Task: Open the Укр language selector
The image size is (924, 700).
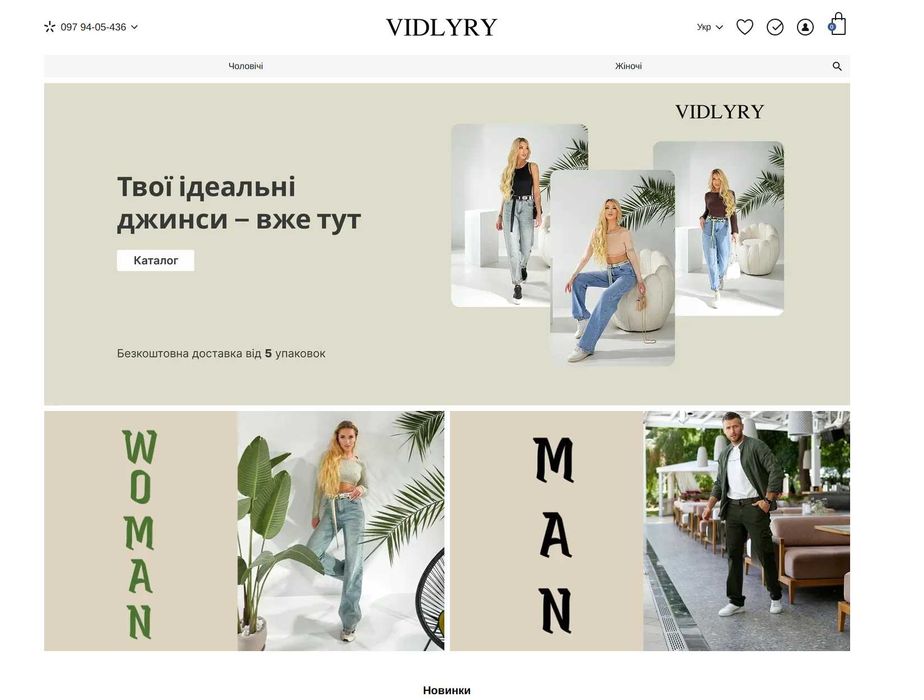Action: [x=710, y=27]
